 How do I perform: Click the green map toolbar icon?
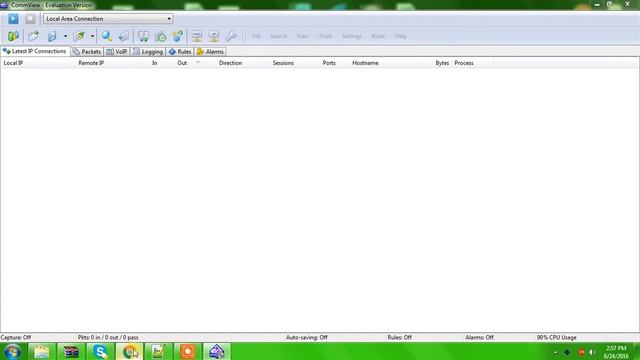point(13,36)
